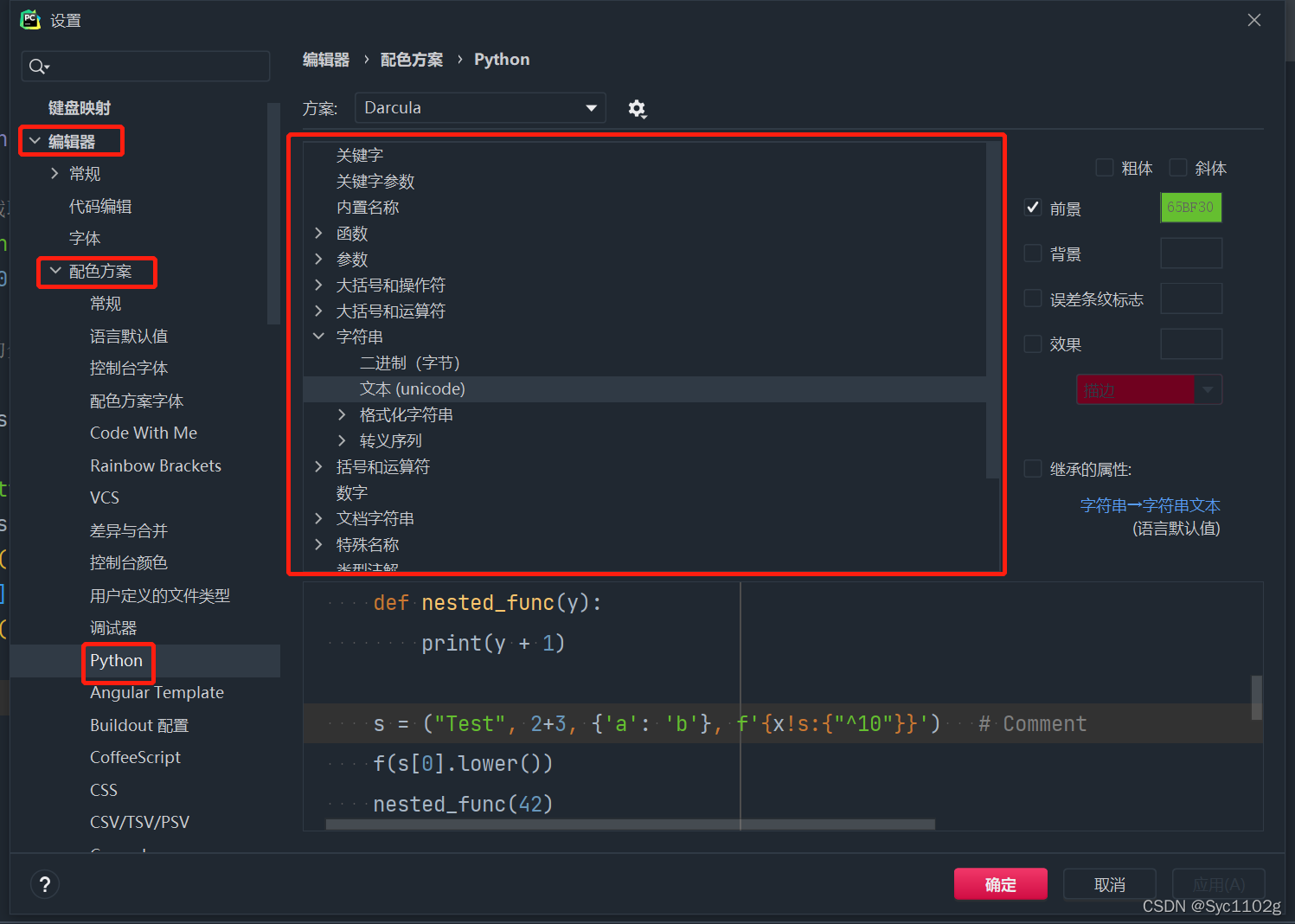Expand the 常规 node under 编辑器
The image size is (1295, 924).
pyautogui.click(x=55, y=173)
